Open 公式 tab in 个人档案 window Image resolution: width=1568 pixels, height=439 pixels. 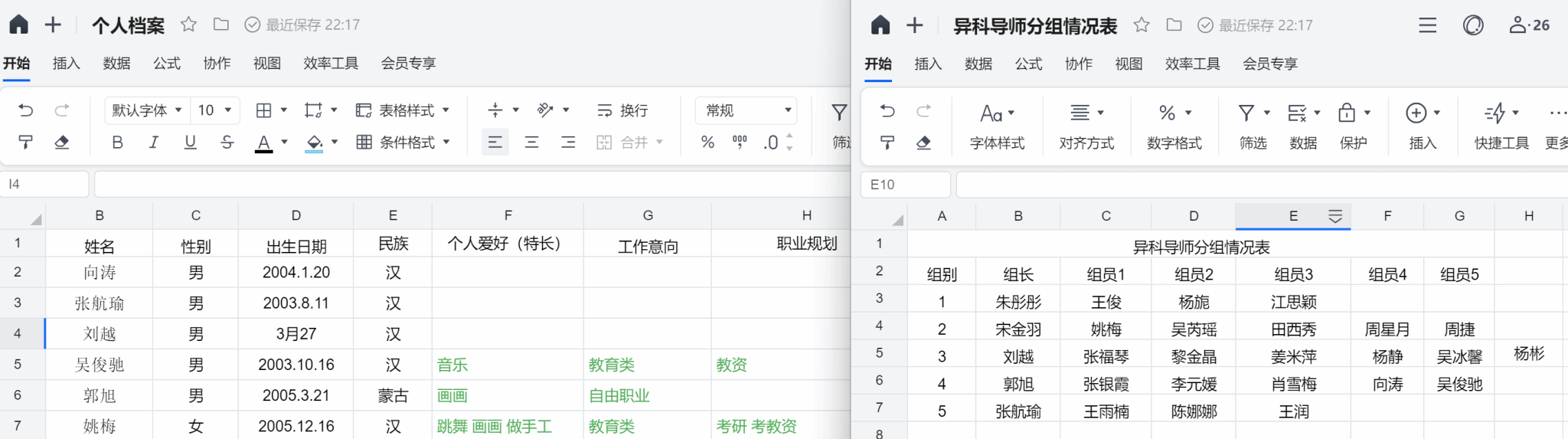(x=167, y=63)
